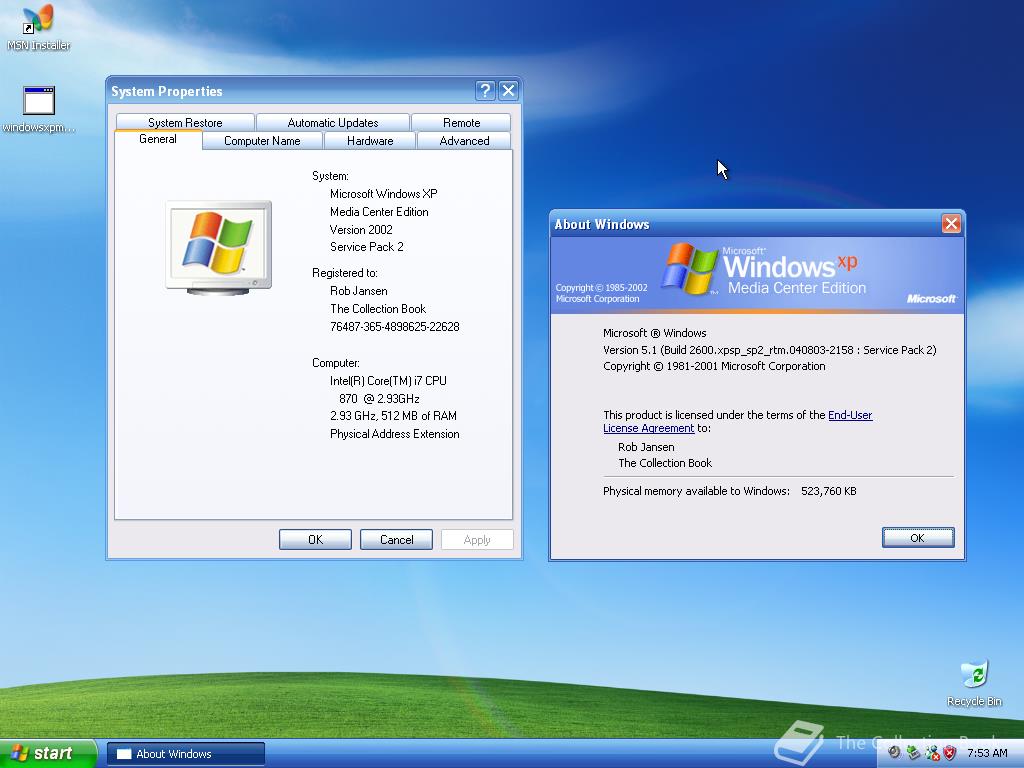Open the Remote tab
The height and width of the screenshot is (768, 1024).
pyautogui.click(x=461, y=122)
